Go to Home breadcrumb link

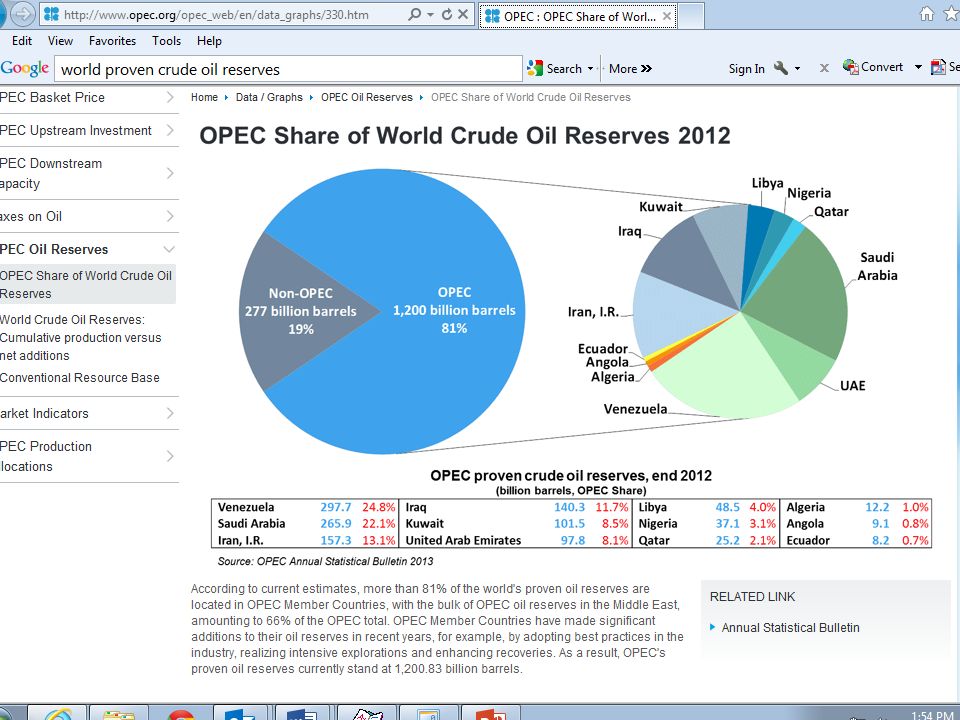(204, 97)
